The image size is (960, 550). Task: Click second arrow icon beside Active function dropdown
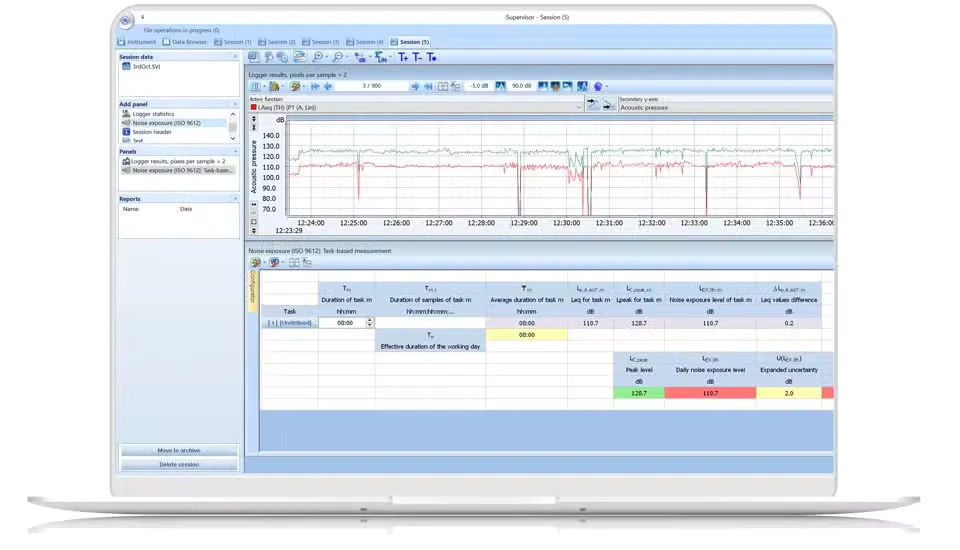[608, 105]
